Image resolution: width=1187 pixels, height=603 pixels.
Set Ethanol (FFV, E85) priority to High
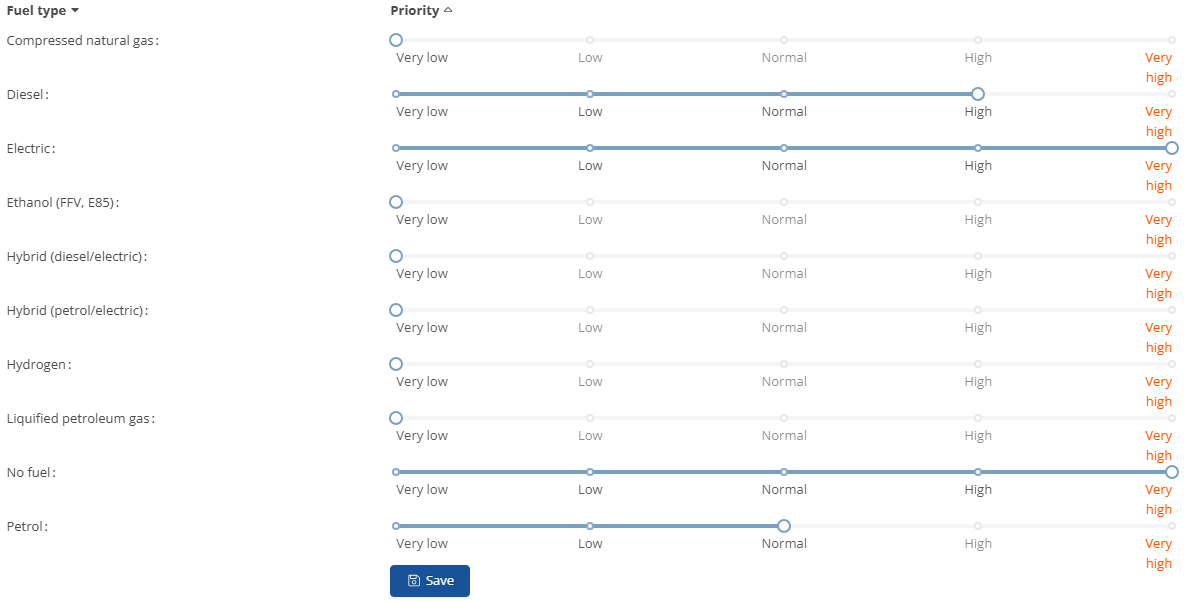click(978, 202)
